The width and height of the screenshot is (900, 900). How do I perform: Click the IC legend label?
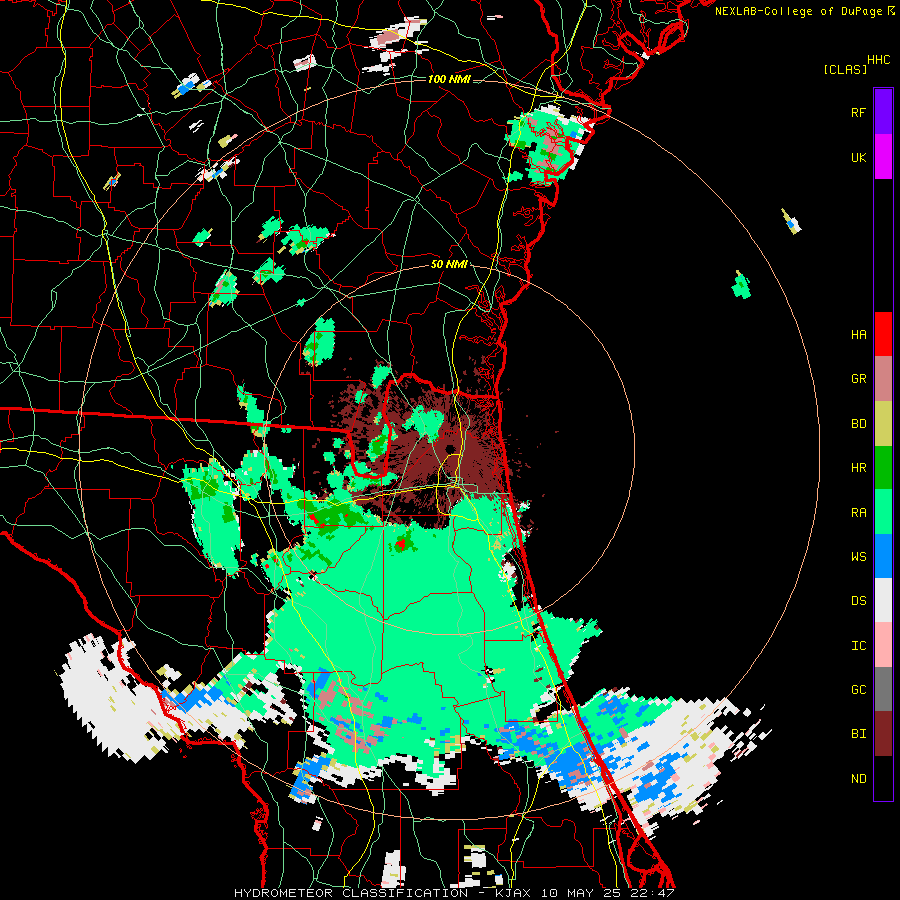click(x=858, y=646)
